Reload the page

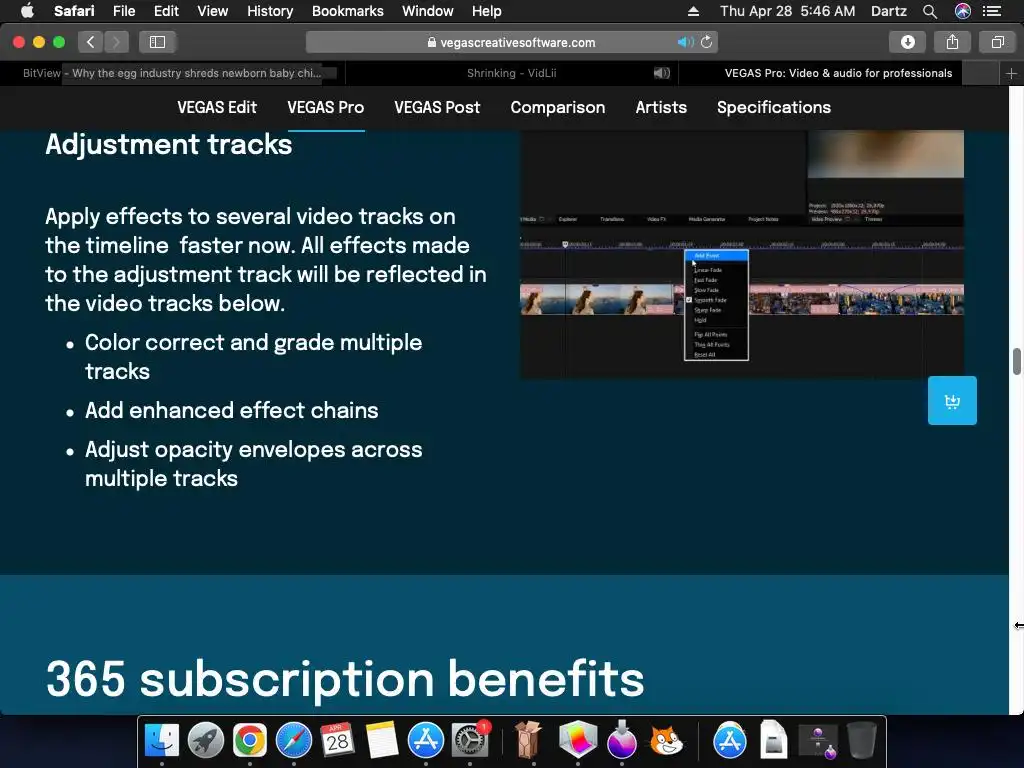click(707, 42)
